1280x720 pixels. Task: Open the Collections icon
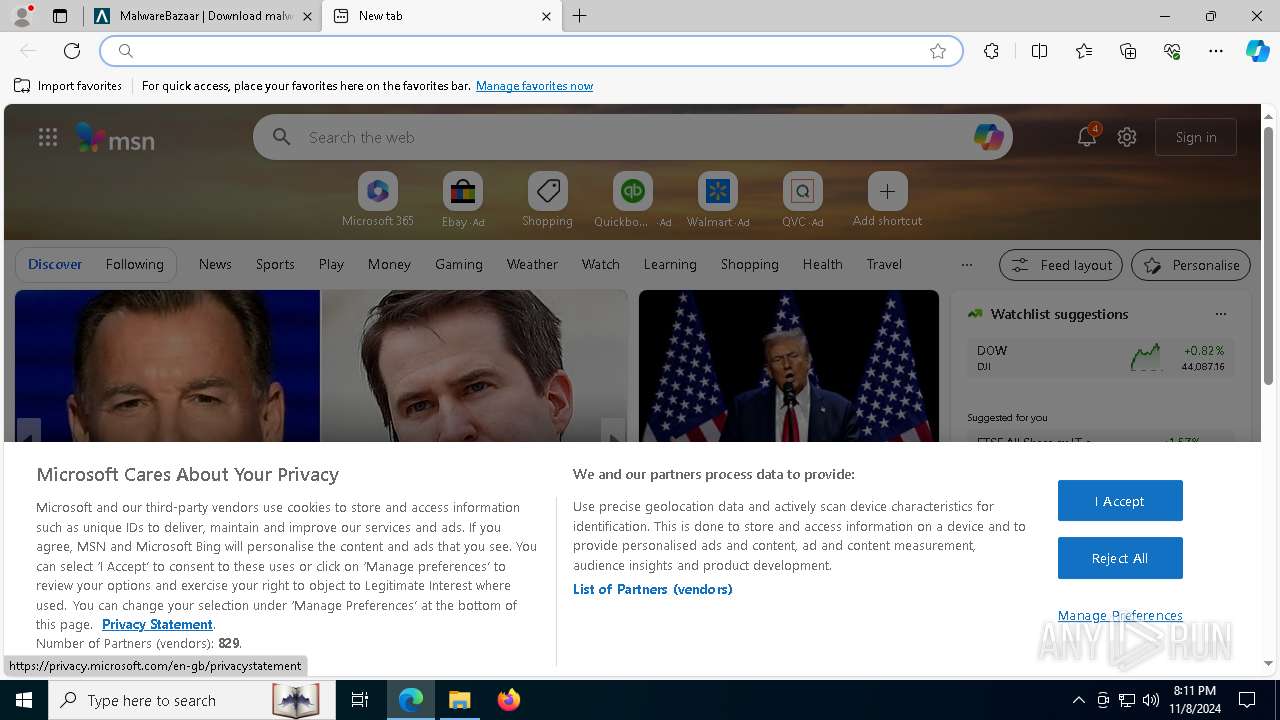[x=1128, y=51]
